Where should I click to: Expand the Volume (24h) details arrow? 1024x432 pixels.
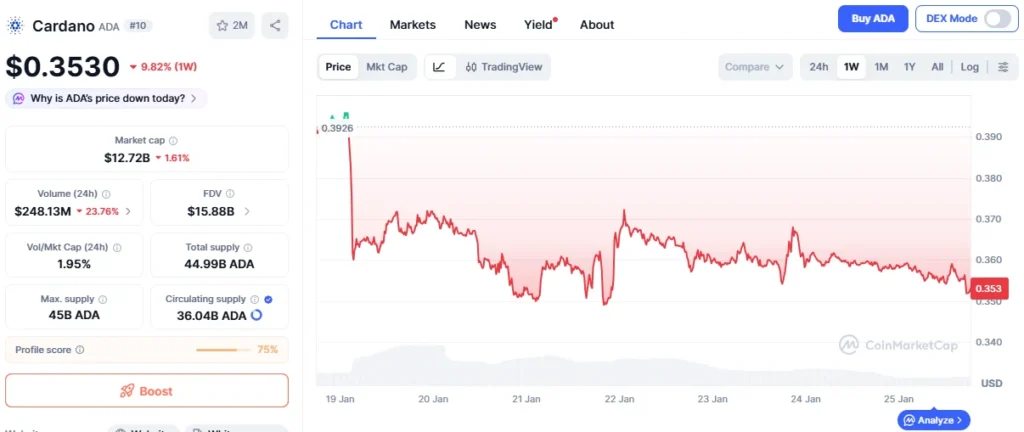(x=128, y=212)
